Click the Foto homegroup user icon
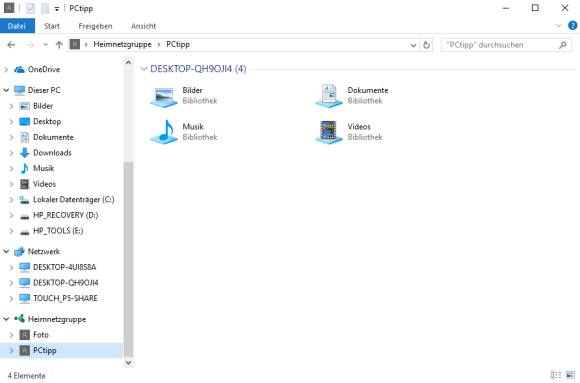The height and width of the screenshot is (383, 580). [24, 335]
